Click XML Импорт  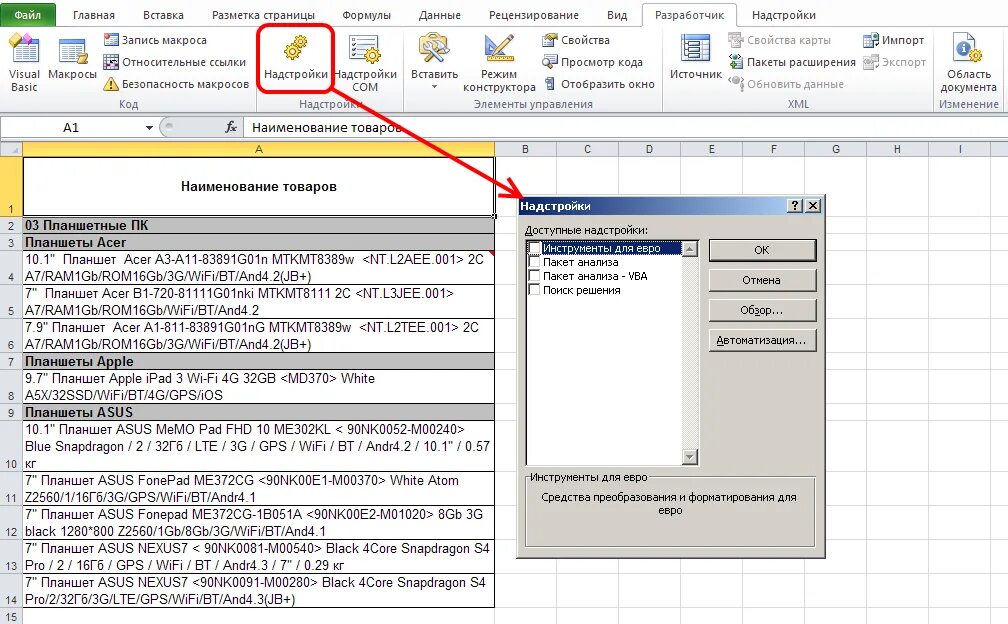(x=894, y=40)
